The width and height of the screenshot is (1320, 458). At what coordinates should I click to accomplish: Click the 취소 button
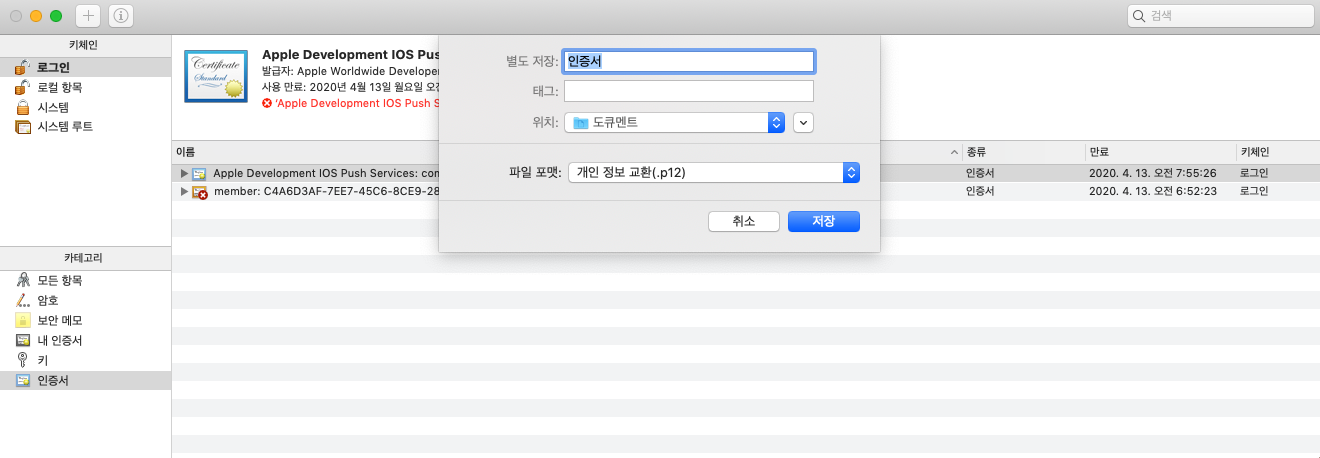[743, 221]
